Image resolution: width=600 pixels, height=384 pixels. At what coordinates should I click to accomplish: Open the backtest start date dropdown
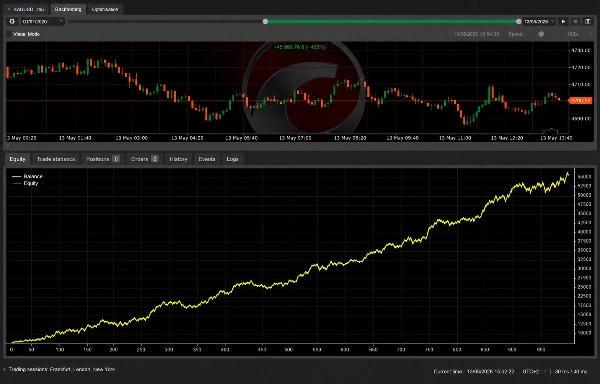(x=42, y=22)
